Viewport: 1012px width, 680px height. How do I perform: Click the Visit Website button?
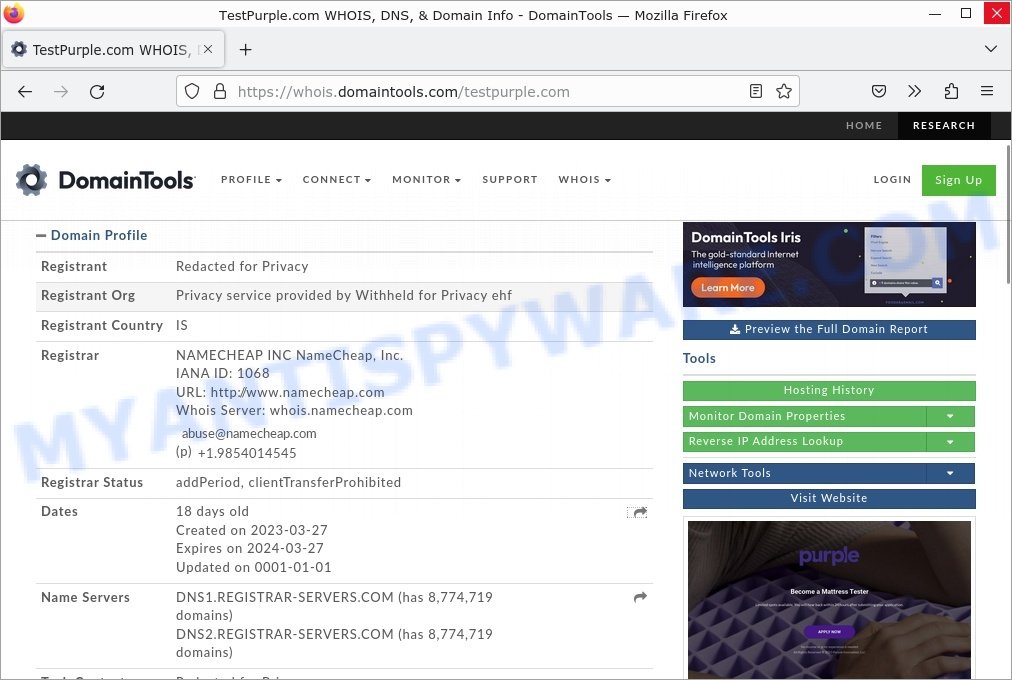[x=829, y=499]
